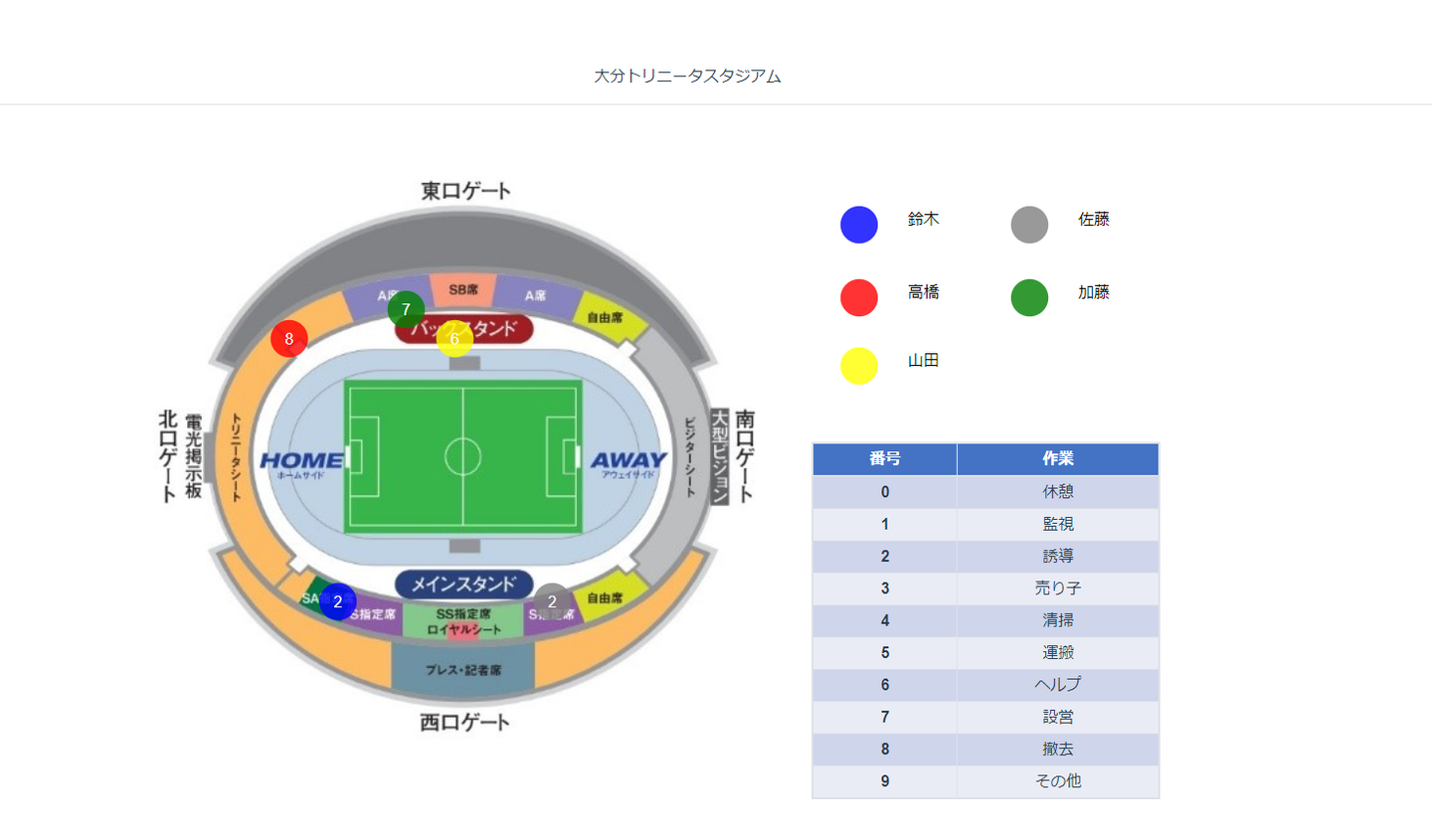
Task: Select the green marker numbered 7
Action: [406, 309]
